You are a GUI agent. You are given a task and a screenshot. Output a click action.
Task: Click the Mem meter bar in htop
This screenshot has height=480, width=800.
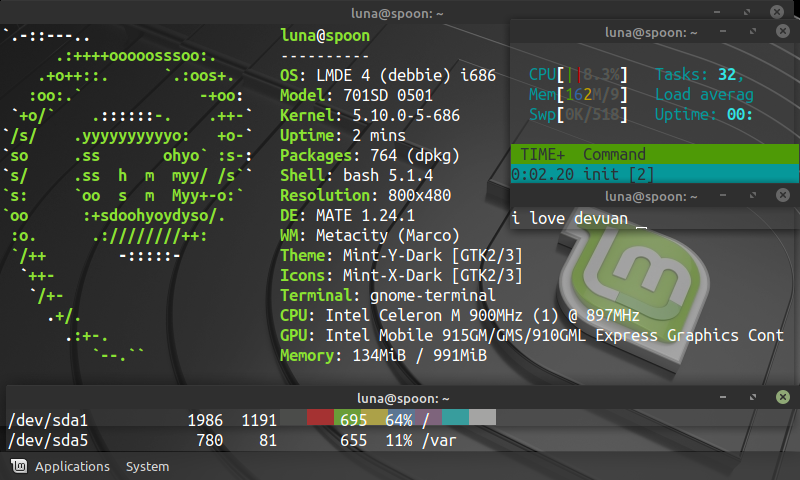[x=578, y=94]
